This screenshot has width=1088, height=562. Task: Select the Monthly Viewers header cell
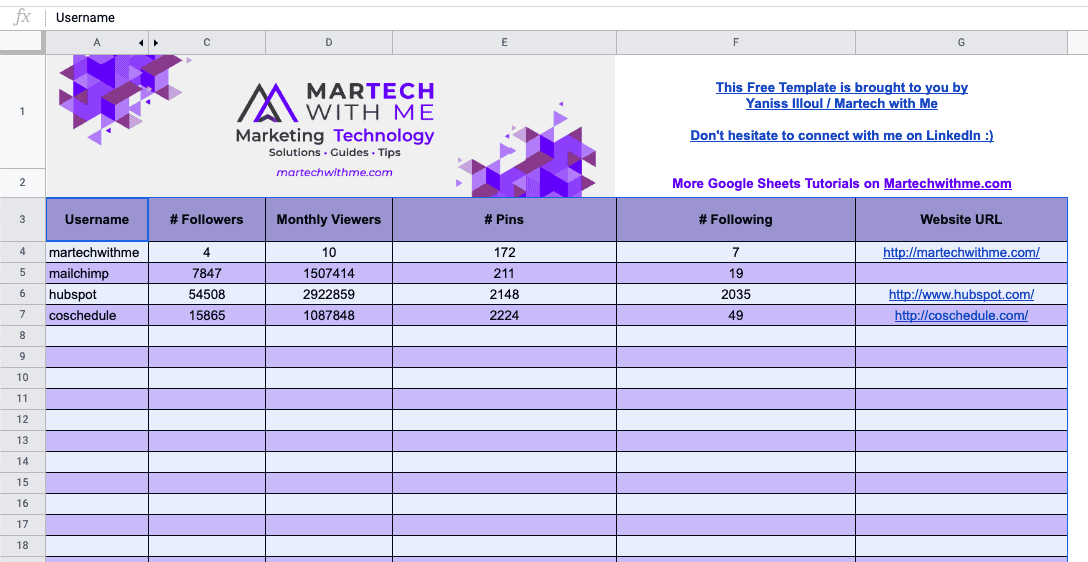(329, 219)
